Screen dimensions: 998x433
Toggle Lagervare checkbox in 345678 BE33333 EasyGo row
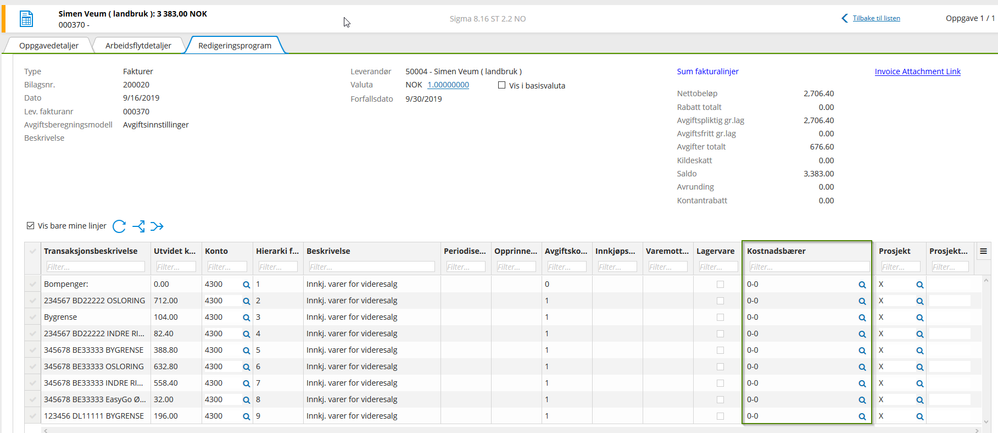[x=720, y=399]
